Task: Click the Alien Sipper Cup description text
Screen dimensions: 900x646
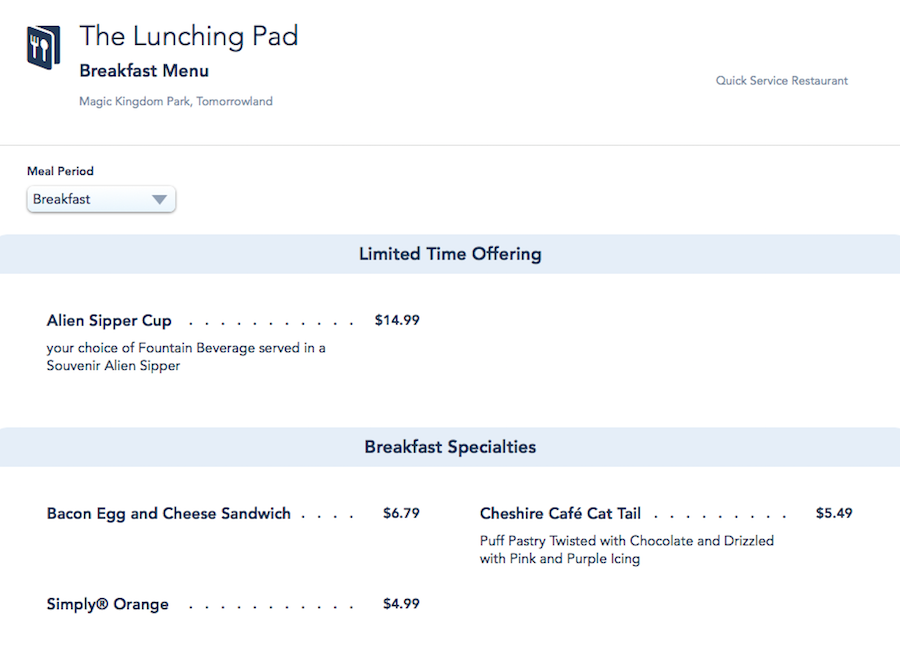Action: tap(186, 357)
